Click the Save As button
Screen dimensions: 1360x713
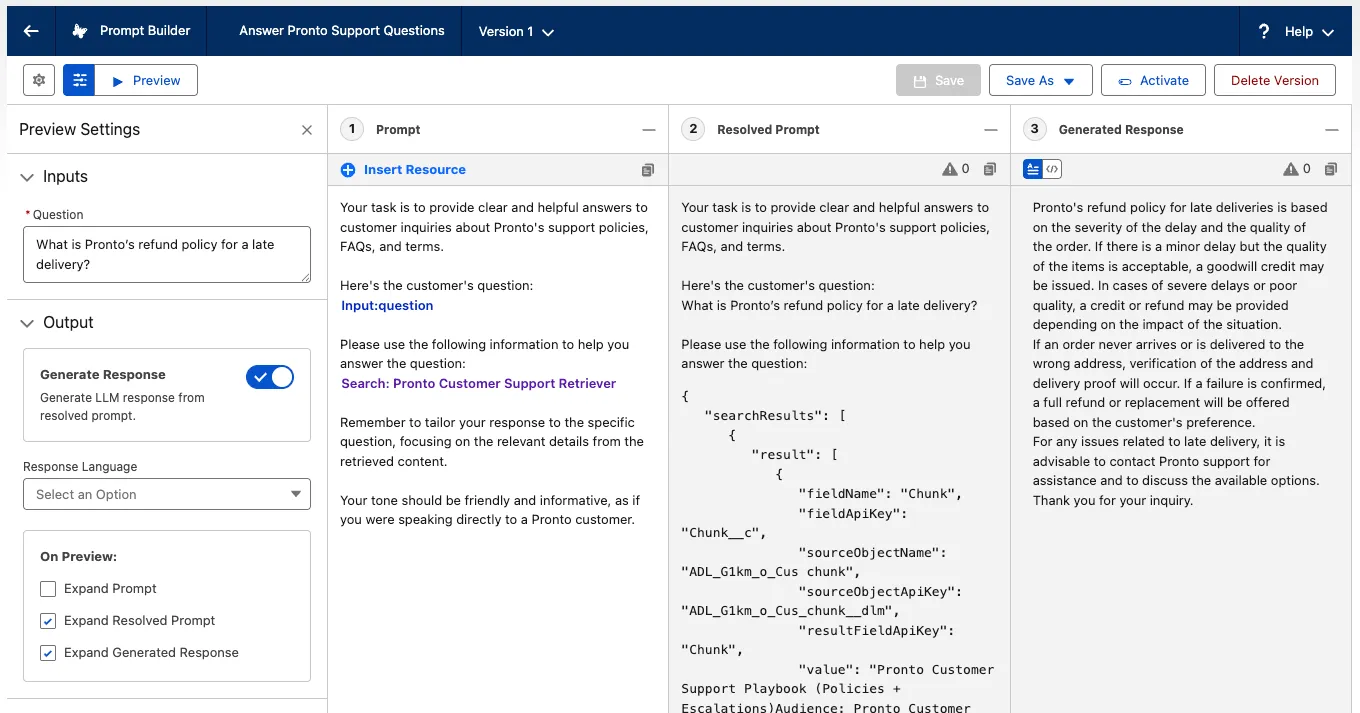tap(1039, 80)
